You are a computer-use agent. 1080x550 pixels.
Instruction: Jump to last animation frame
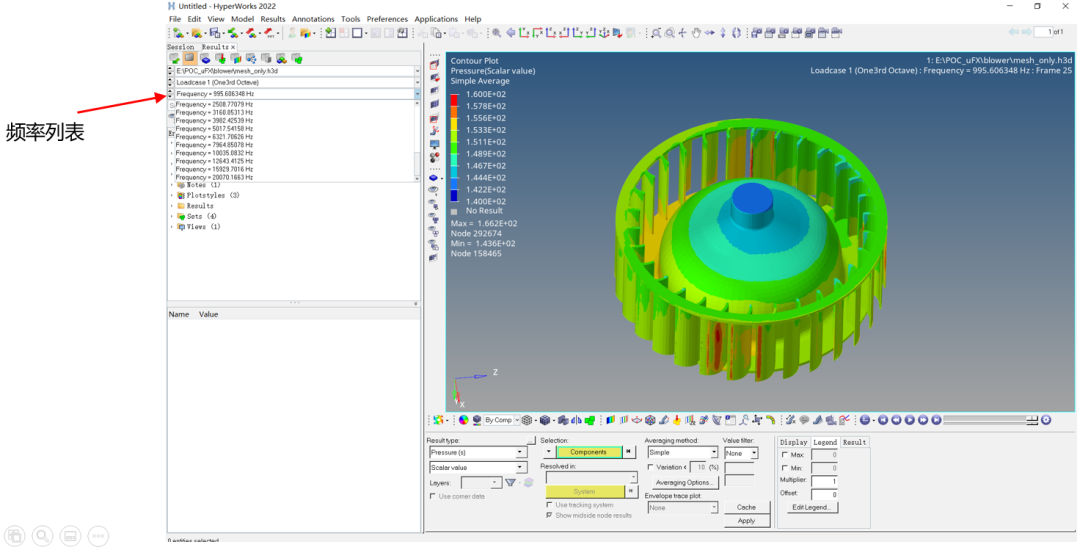(936, 420)
